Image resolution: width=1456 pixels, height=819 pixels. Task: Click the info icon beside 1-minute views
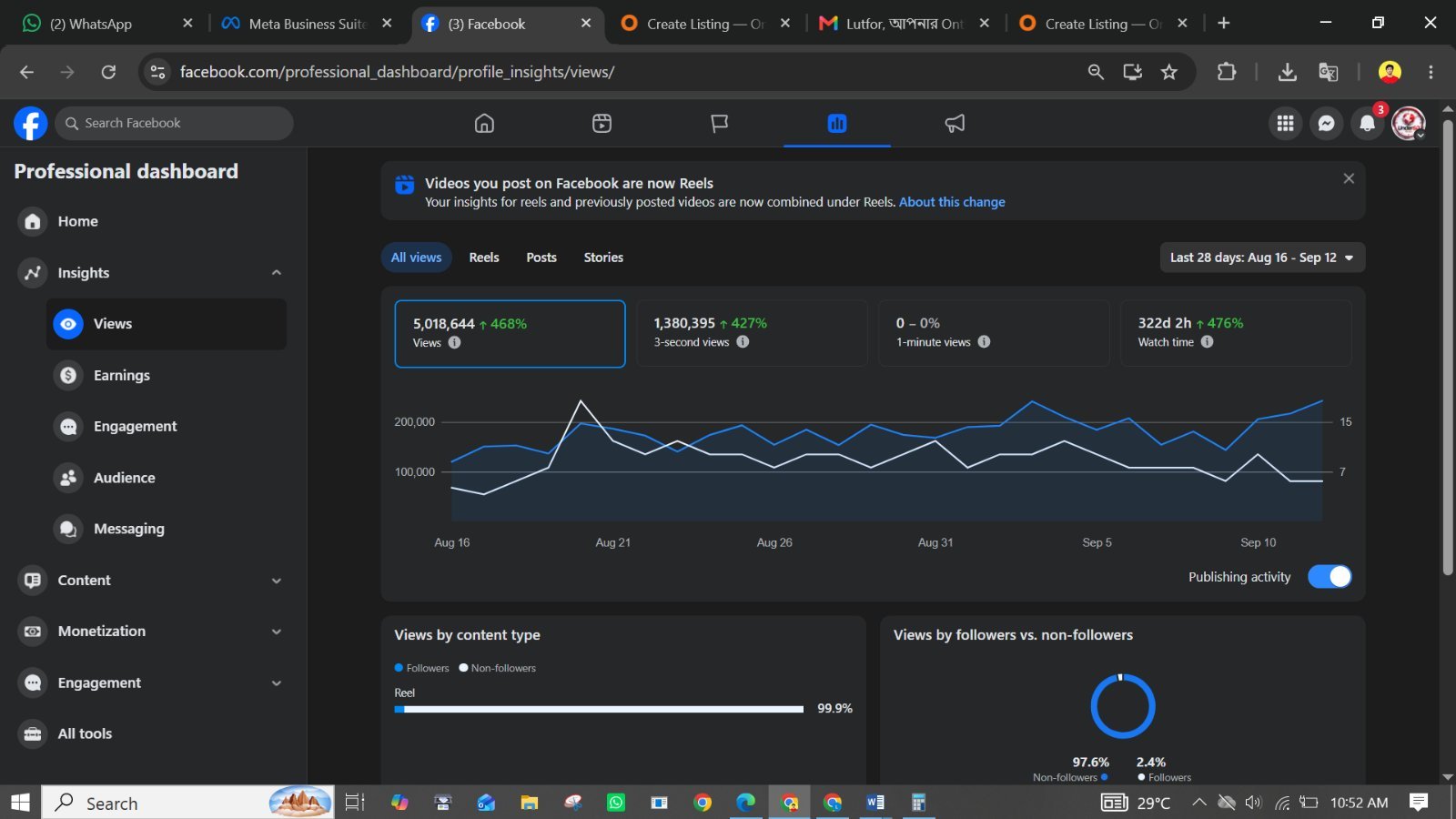pyautogui.click(x=984, y=342)
